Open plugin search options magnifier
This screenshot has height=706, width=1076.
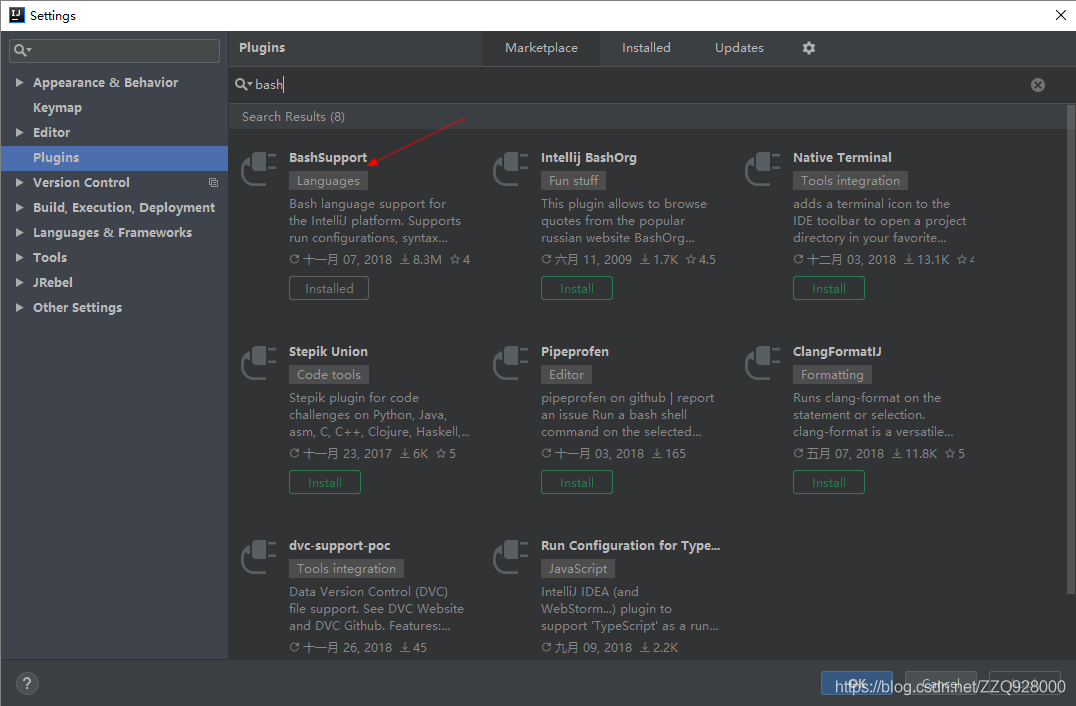(x=244, y=84)
